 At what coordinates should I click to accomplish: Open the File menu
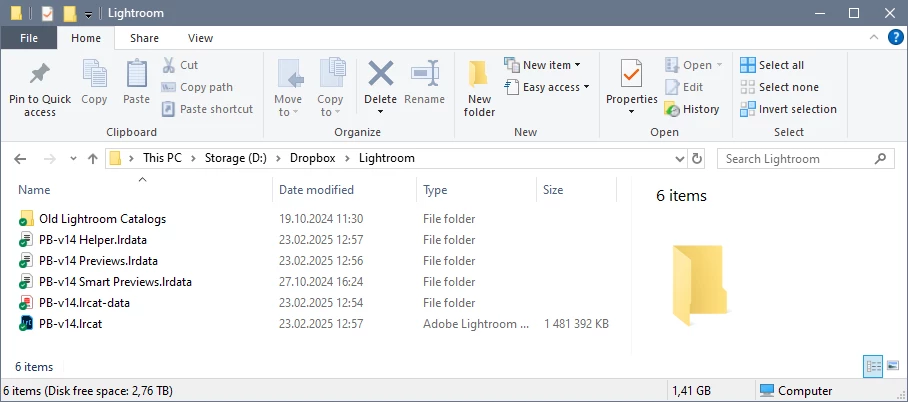click(x=29, y=38)
